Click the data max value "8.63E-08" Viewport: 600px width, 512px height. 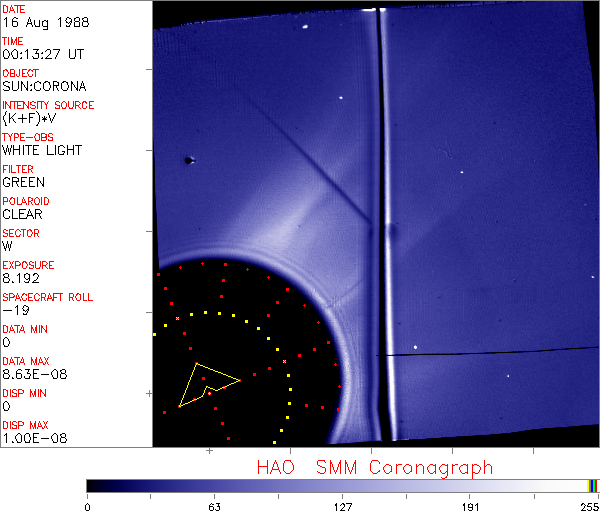30,374
